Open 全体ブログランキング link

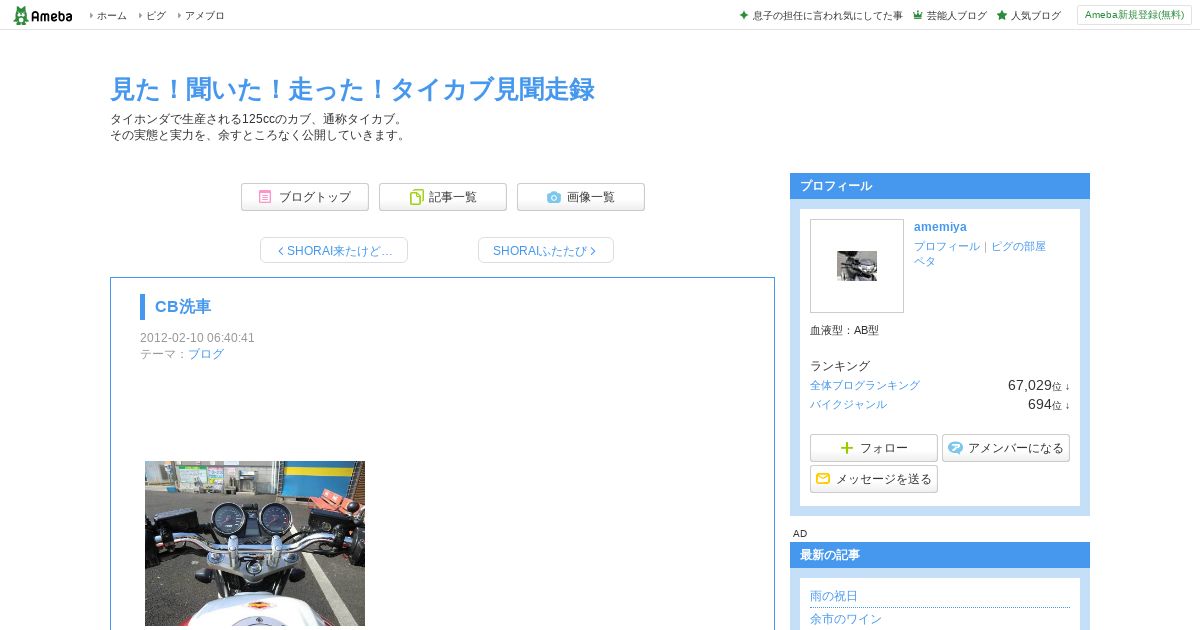point(865,385)
